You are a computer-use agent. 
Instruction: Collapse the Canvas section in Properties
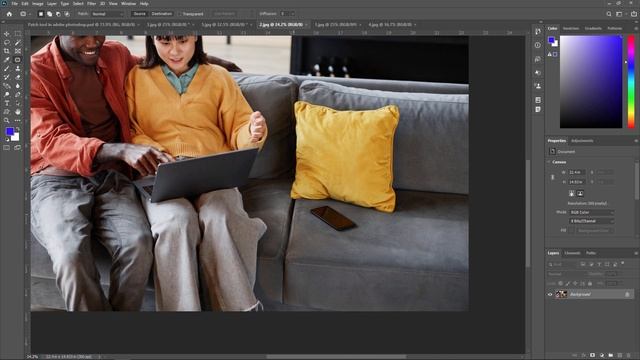(x=549, y=162)
